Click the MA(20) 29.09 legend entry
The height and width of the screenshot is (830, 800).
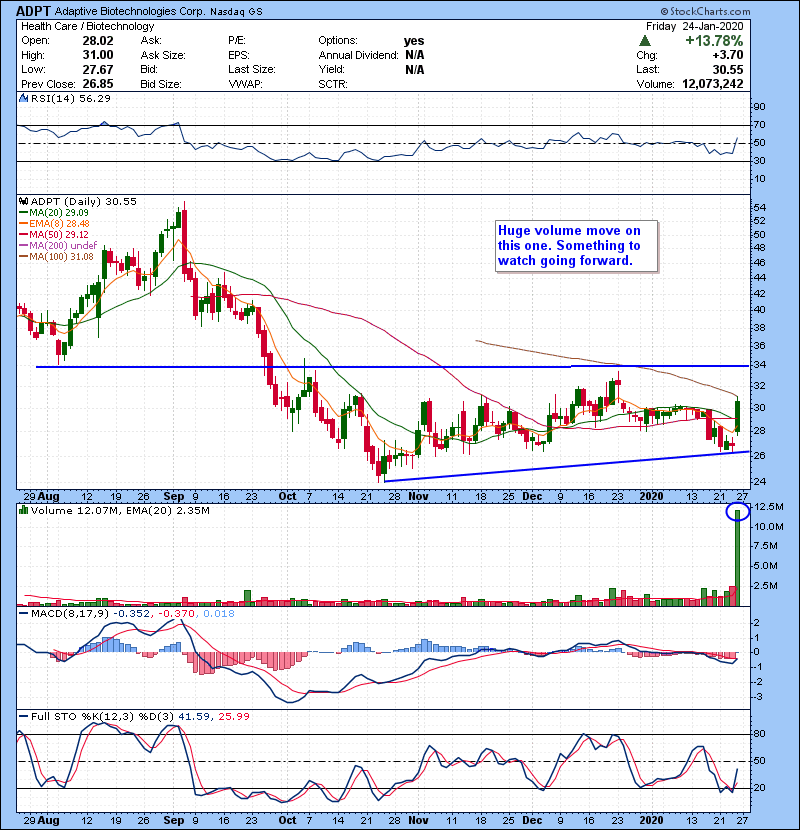pos(54,212)
